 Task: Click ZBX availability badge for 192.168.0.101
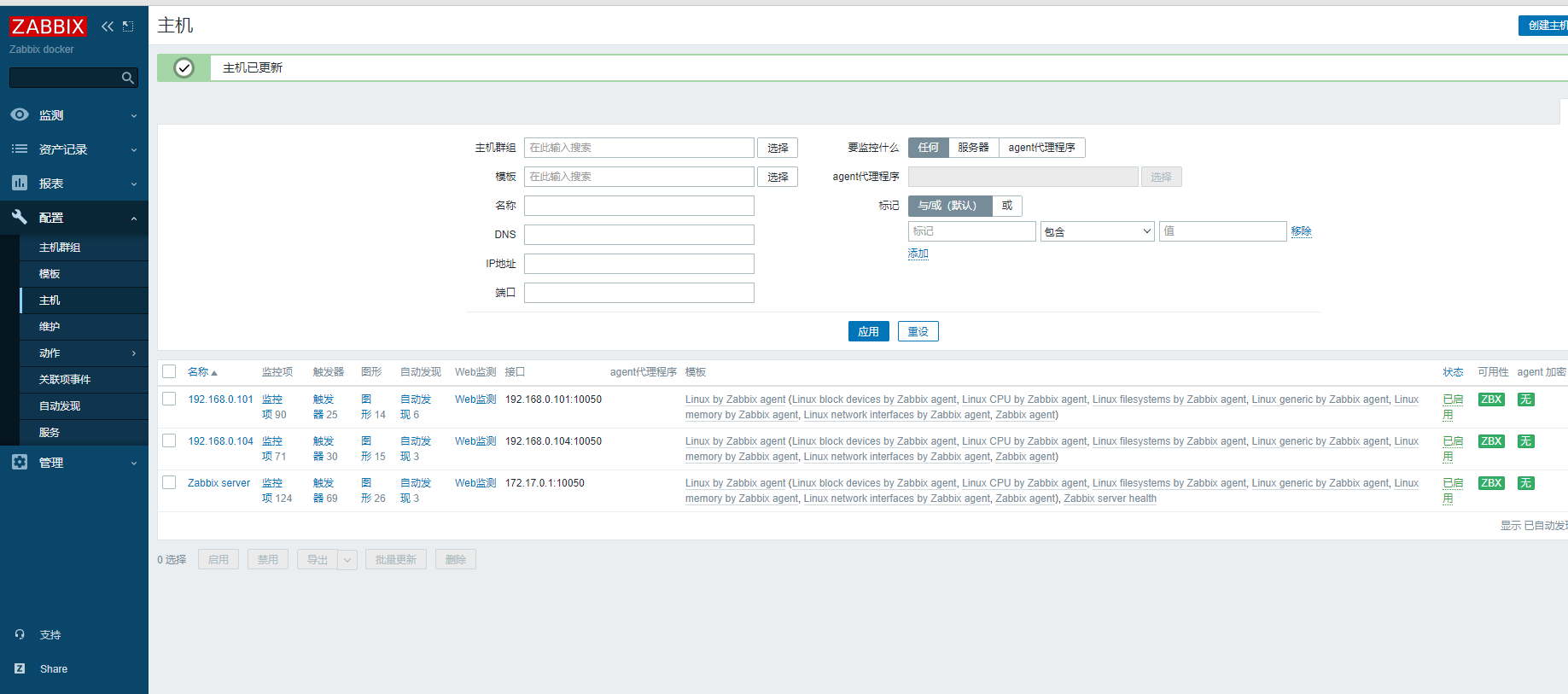1491,399
